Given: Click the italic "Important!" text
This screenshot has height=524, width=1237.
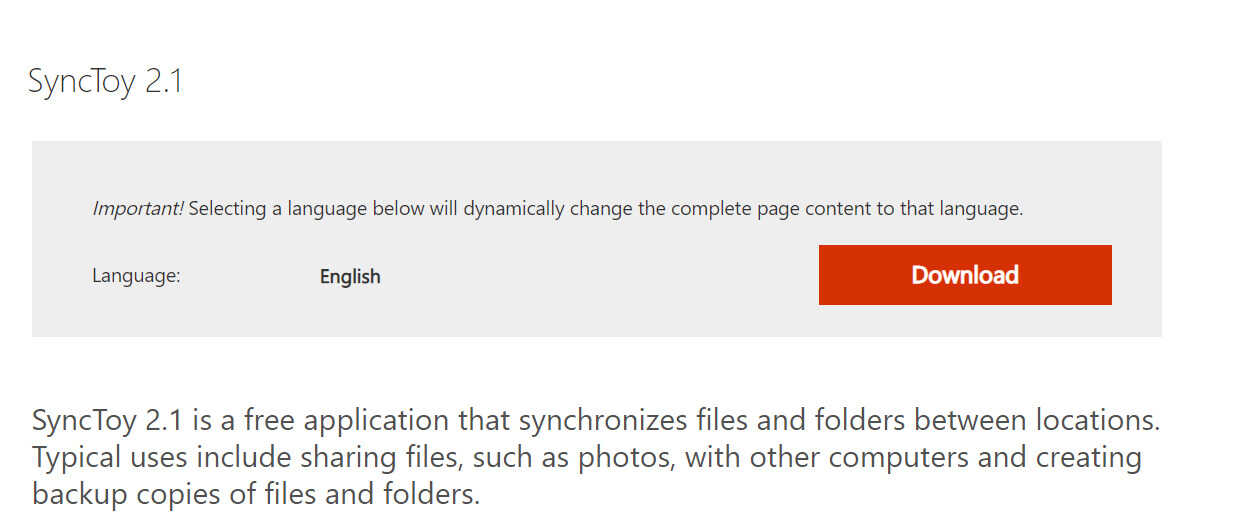Looking at the screenshot, I should pos(138,209).
